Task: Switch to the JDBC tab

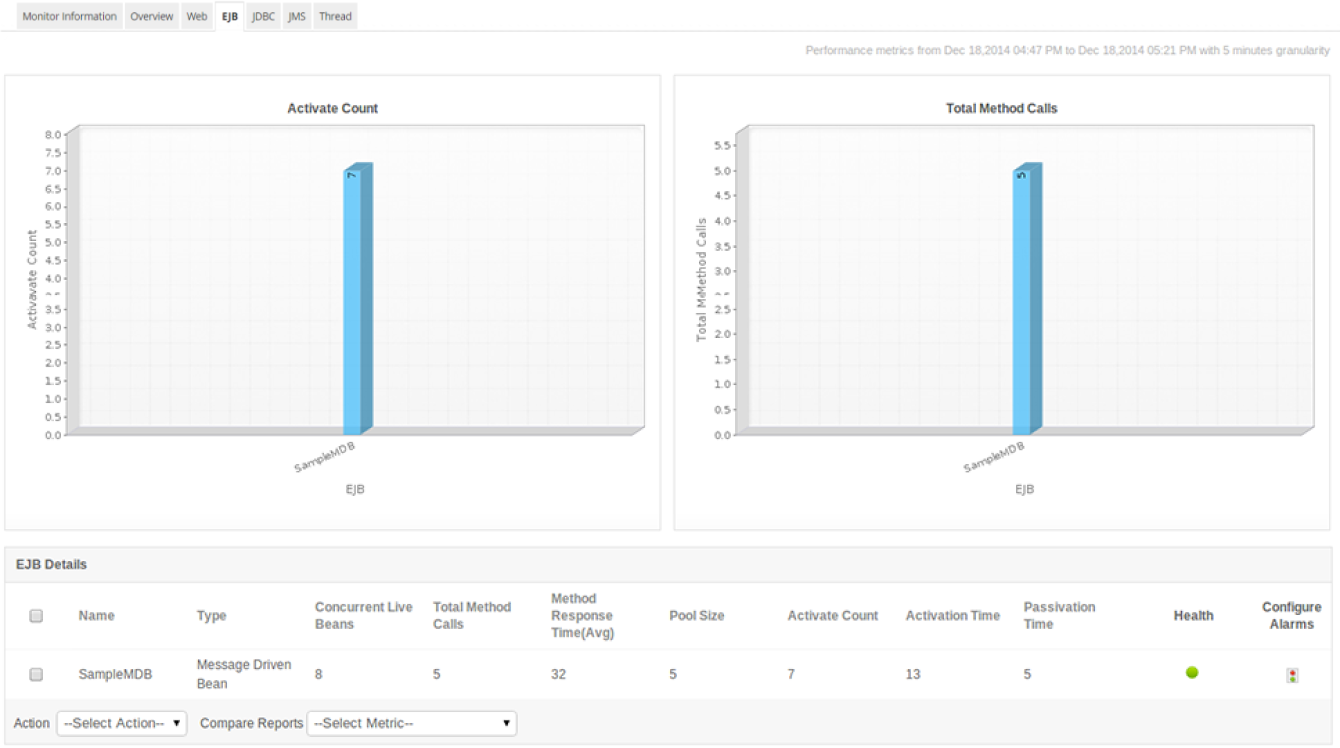Action: tap(261, 16)
